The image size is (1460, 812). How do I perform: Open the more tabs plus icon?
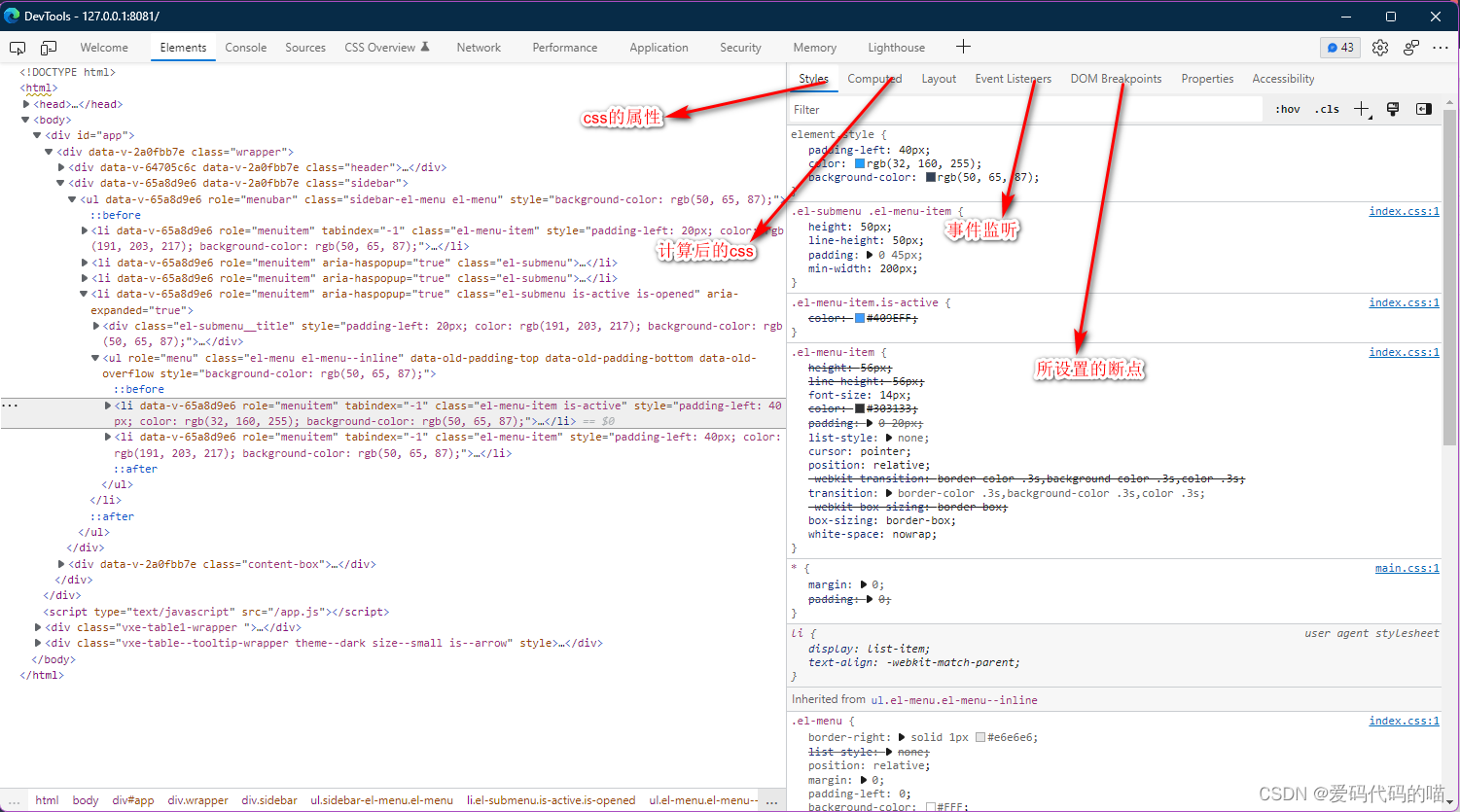point(963,47)
